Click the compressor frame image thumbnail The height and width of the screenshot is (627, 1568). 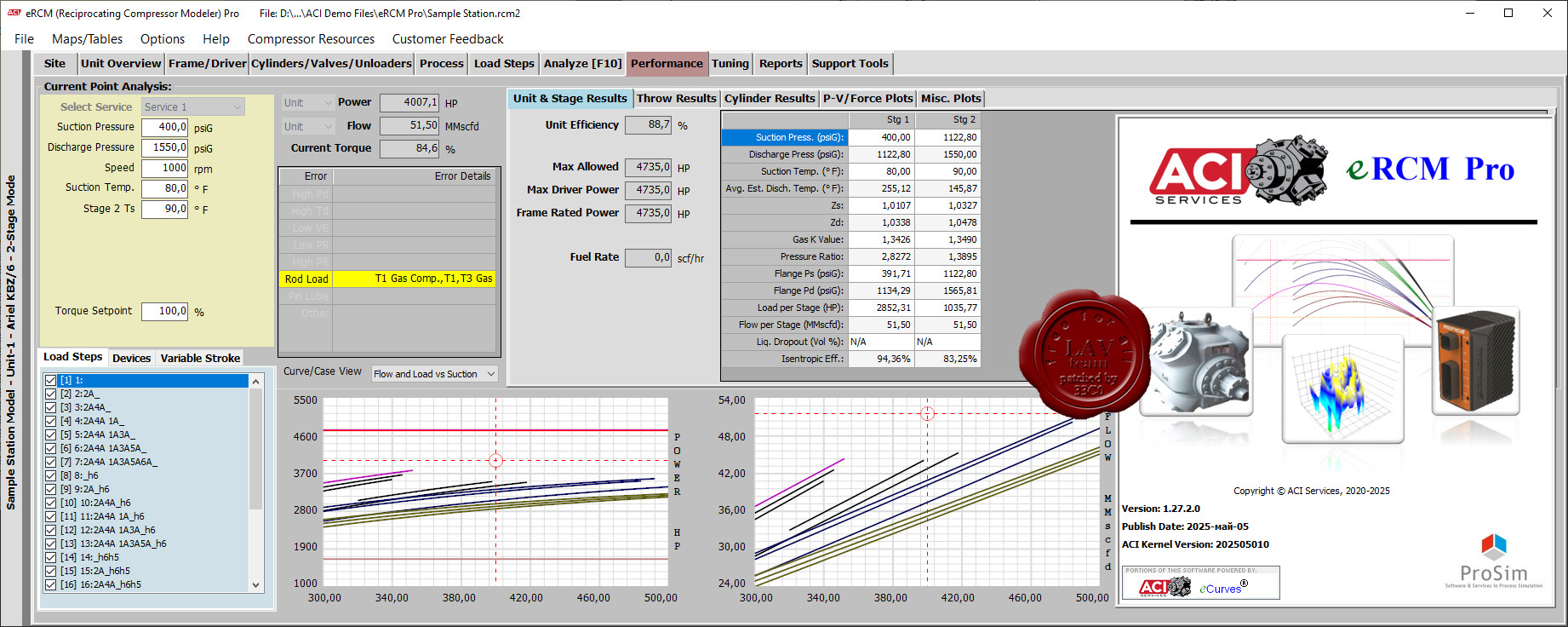1196,361
